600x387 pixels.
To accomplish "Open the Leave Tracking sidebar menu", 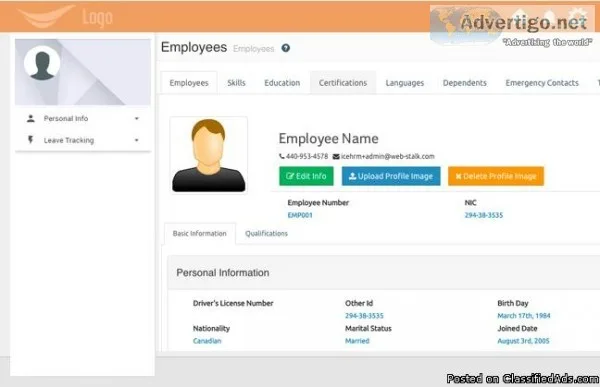I will pos(83,140).
